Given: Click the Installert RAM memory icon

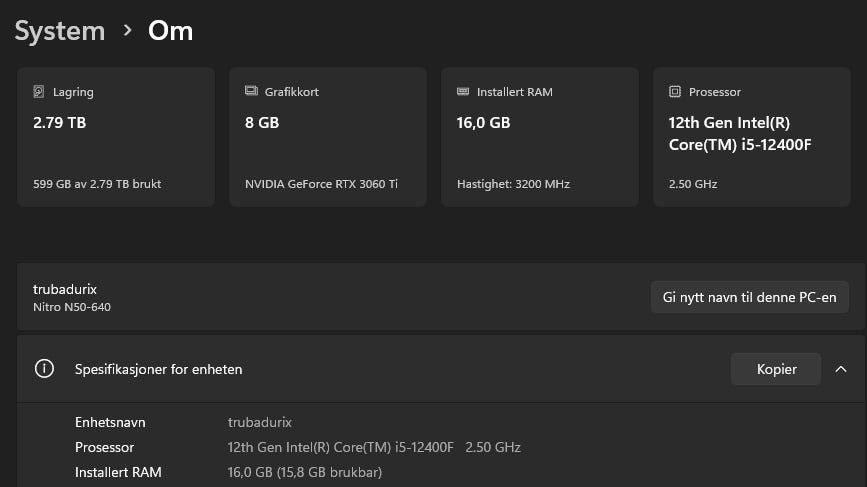Looking at the screenshot, I should pos(463,92).
